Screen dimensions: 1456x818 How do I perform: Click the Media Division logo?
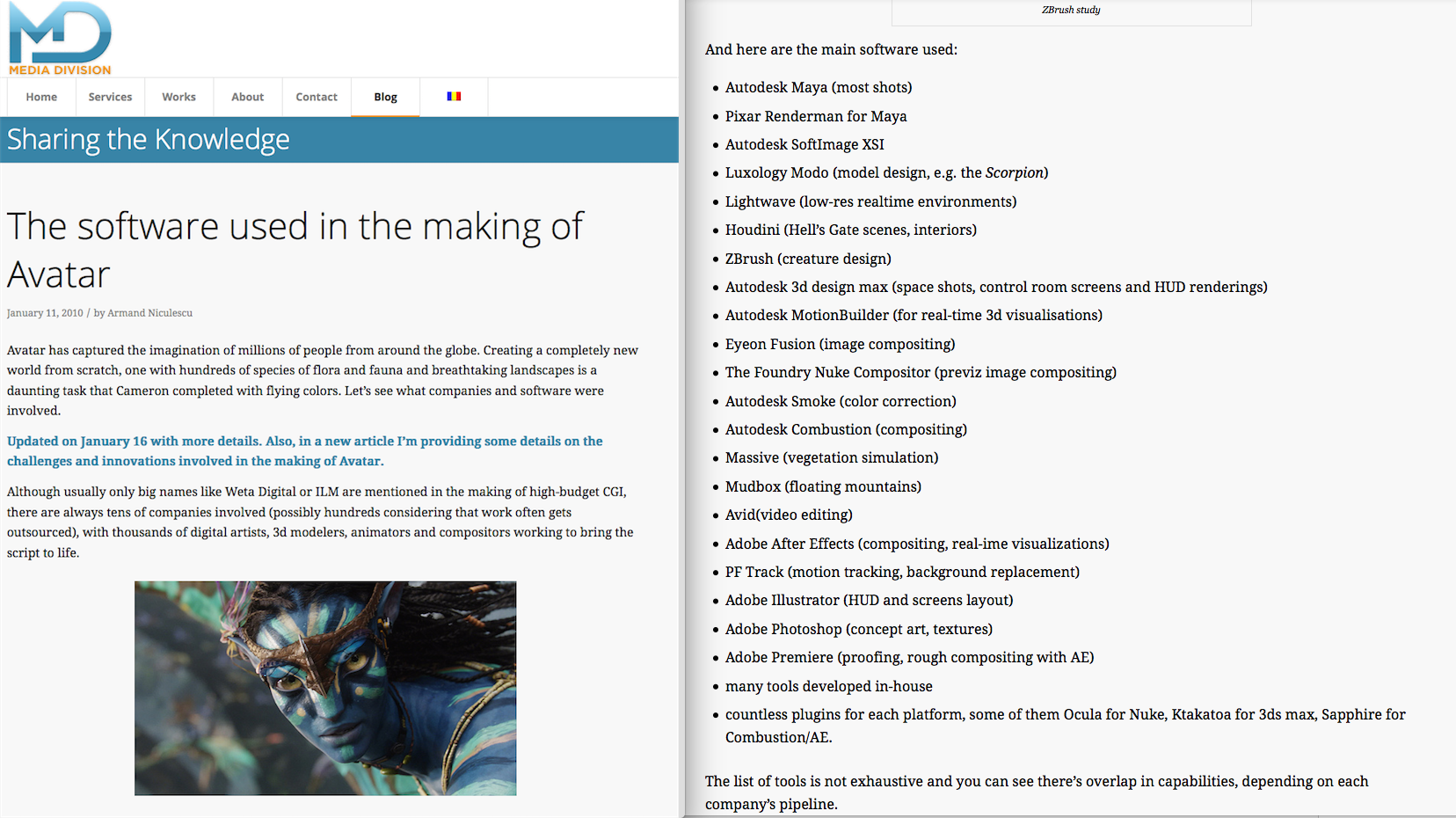(60, 38)
